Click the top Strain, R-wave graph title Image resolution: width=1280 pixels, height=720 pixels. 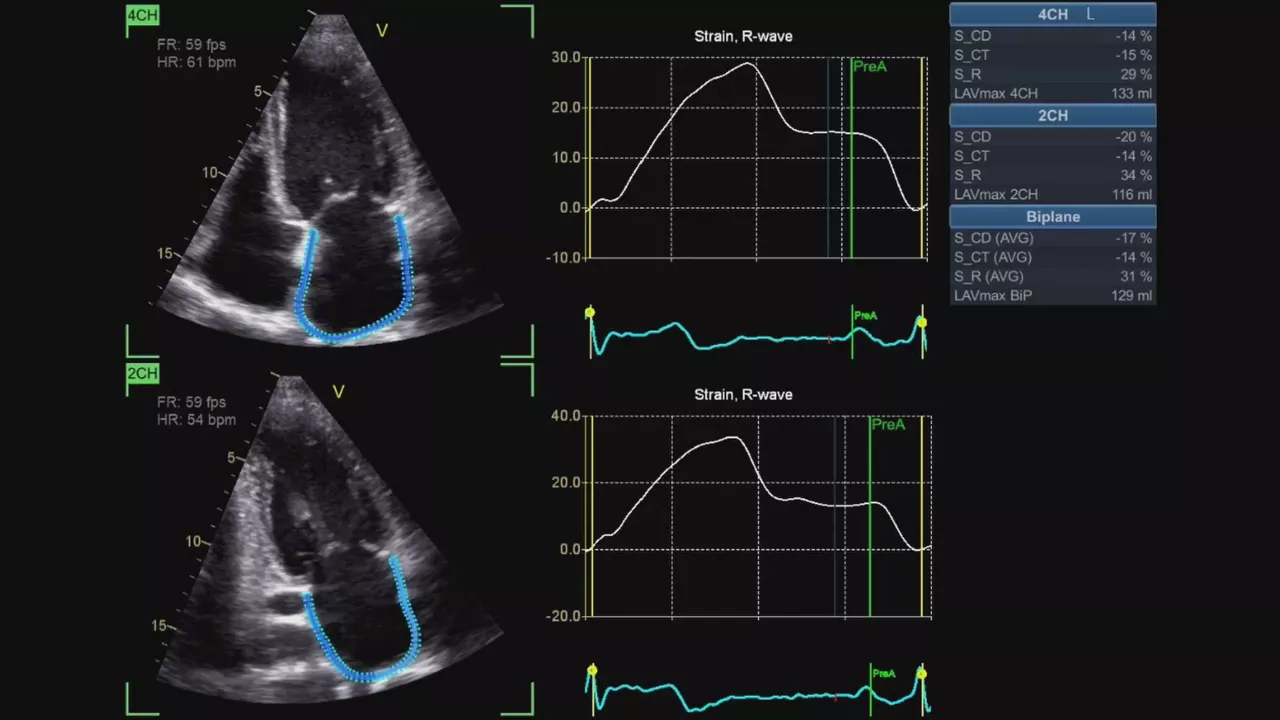click(x=743, y=37)
